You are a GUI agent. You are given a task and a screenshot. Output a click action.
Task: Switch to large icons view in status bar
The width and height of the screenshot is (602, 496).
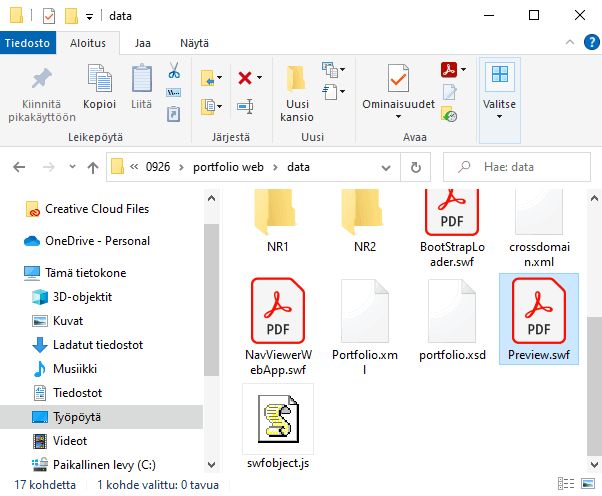[588, 484]
